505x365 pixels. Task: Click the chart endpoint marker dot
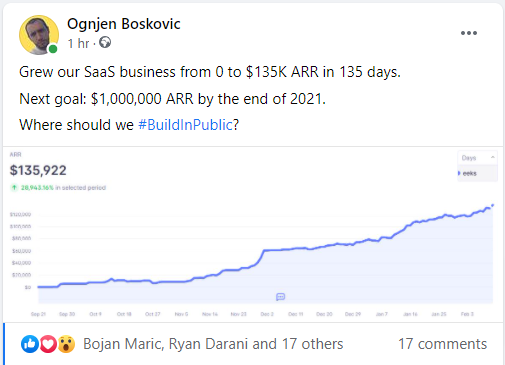coord(493,205)
